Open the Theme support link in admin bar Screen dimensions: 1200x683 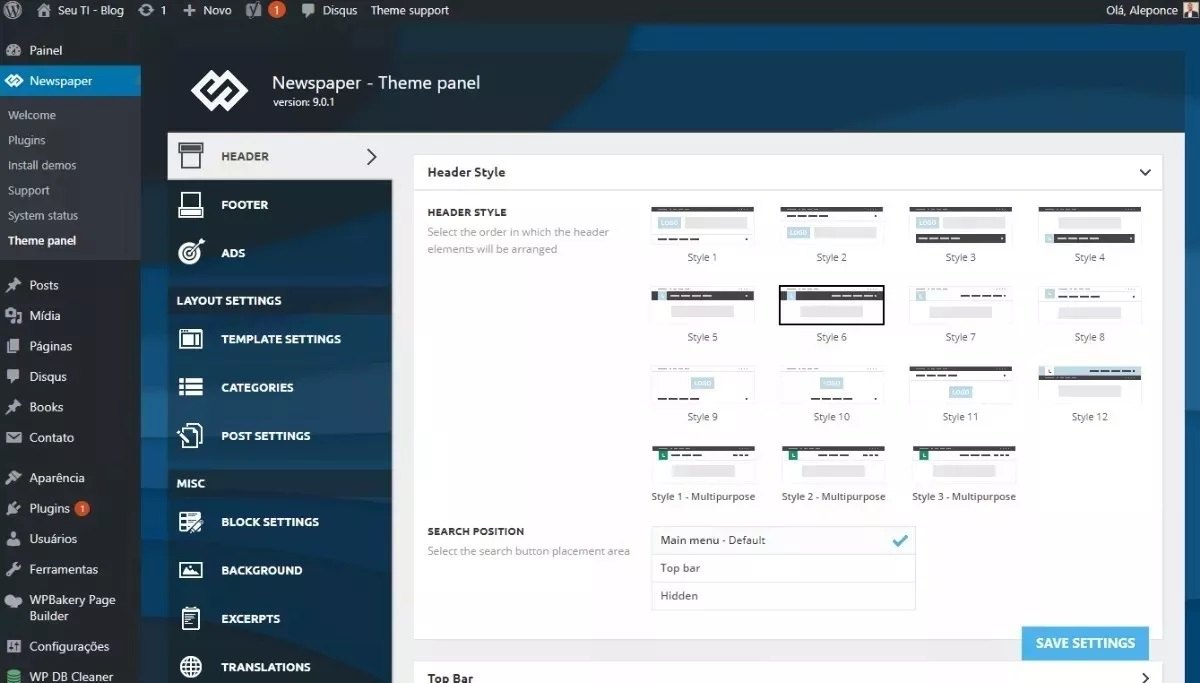(409, 10)
